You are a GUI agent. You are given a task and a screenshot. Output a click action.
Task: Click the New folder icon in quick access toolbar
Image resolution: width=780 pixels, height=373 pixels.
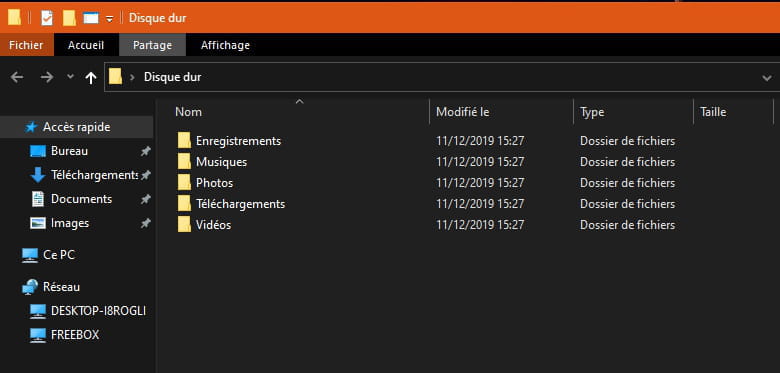coord(69,18)
